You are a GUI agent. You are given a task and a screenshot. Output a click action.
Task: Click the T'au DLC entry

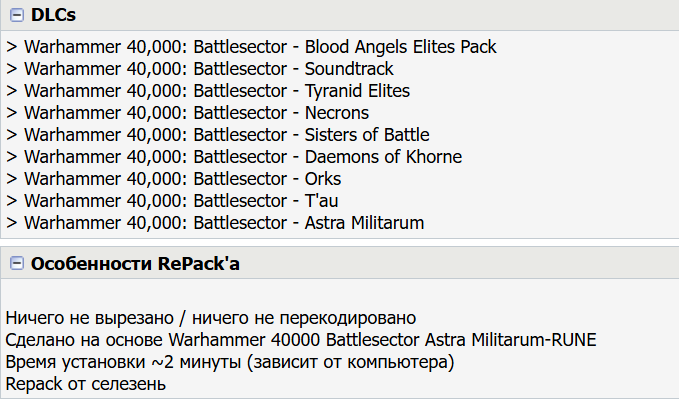172,201
